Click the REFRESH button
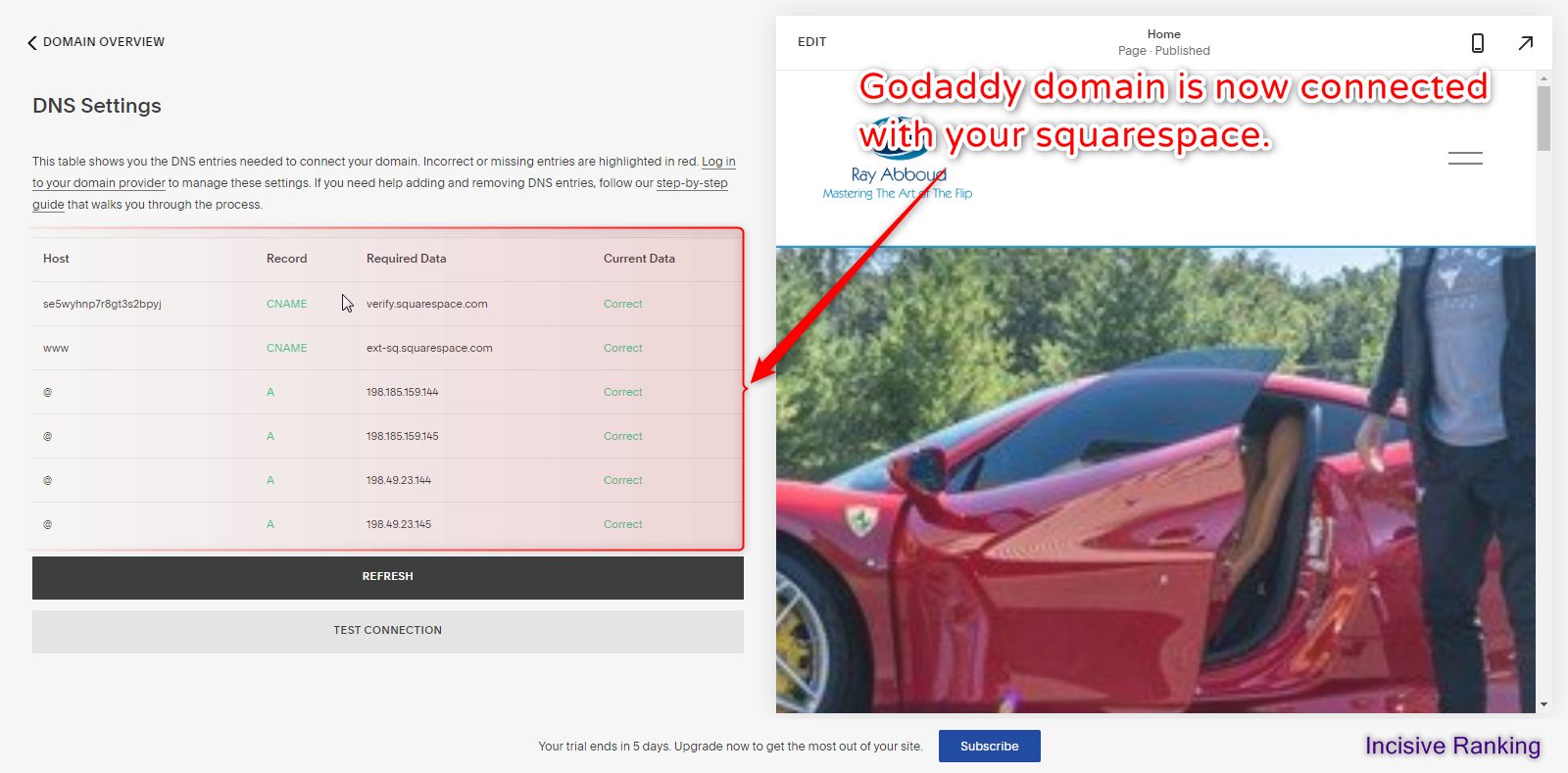The image size is (1568, 773). click(388, 577)
